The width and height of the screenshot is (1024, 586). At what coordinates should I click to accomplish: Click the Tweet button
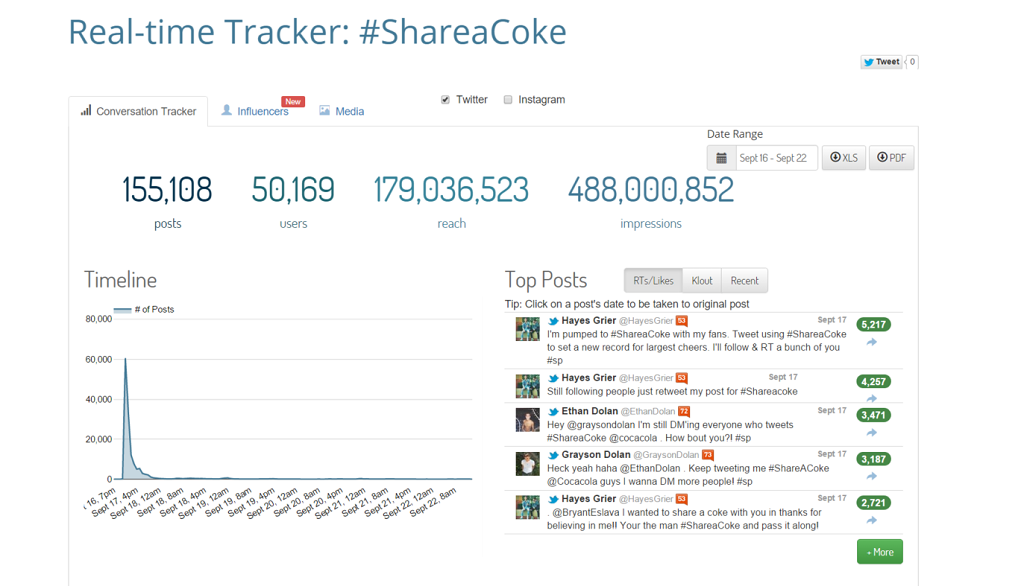tap(882, 62)
